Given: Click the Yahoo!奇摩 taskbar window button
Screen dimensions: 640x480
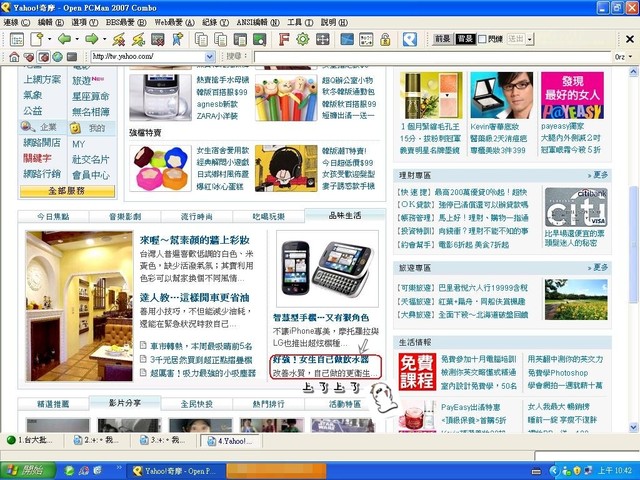Looking at the screenshot, I should coord(176,471).
